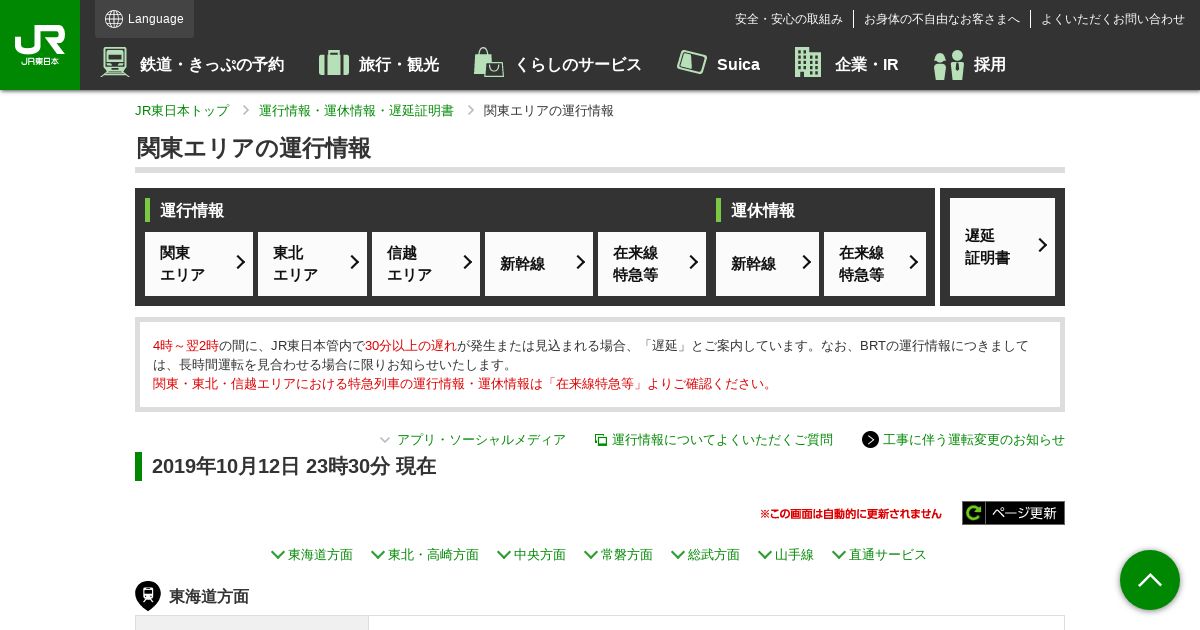Click the circled arrow icon before 工事に伴う運転変更のお知らせ
Image resolution: width=1200 pixels, height=630 pixels.
[870, 439]
